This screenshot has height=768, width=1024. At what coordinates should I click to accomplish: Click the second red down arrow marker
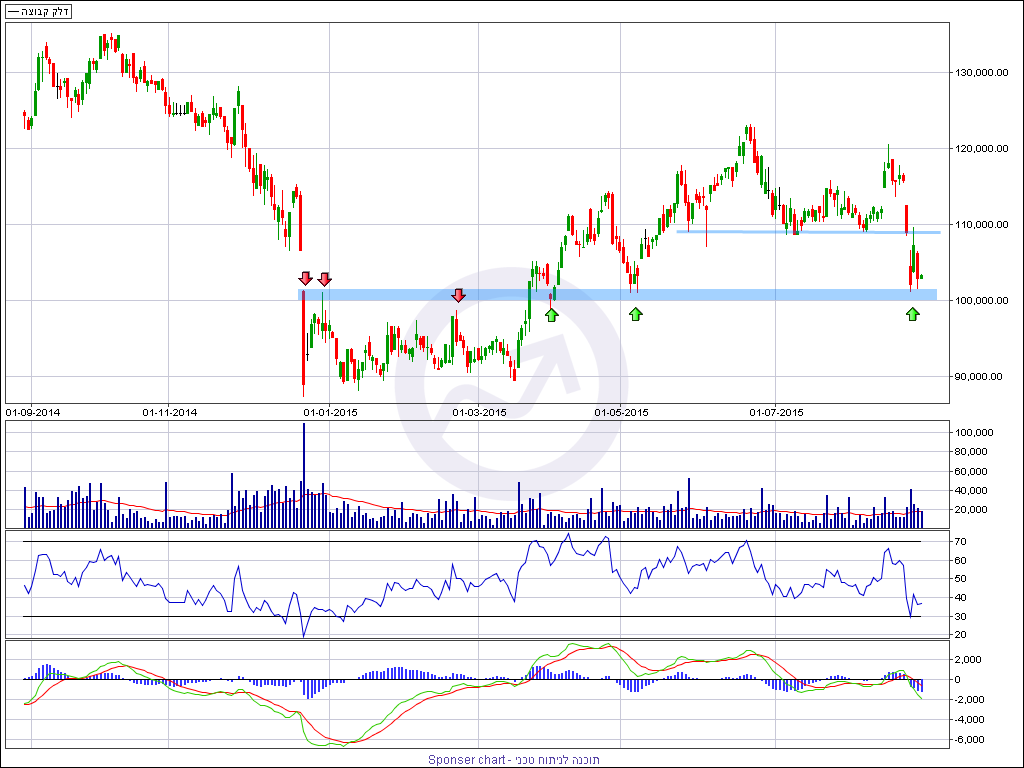[x=324, y=277]
